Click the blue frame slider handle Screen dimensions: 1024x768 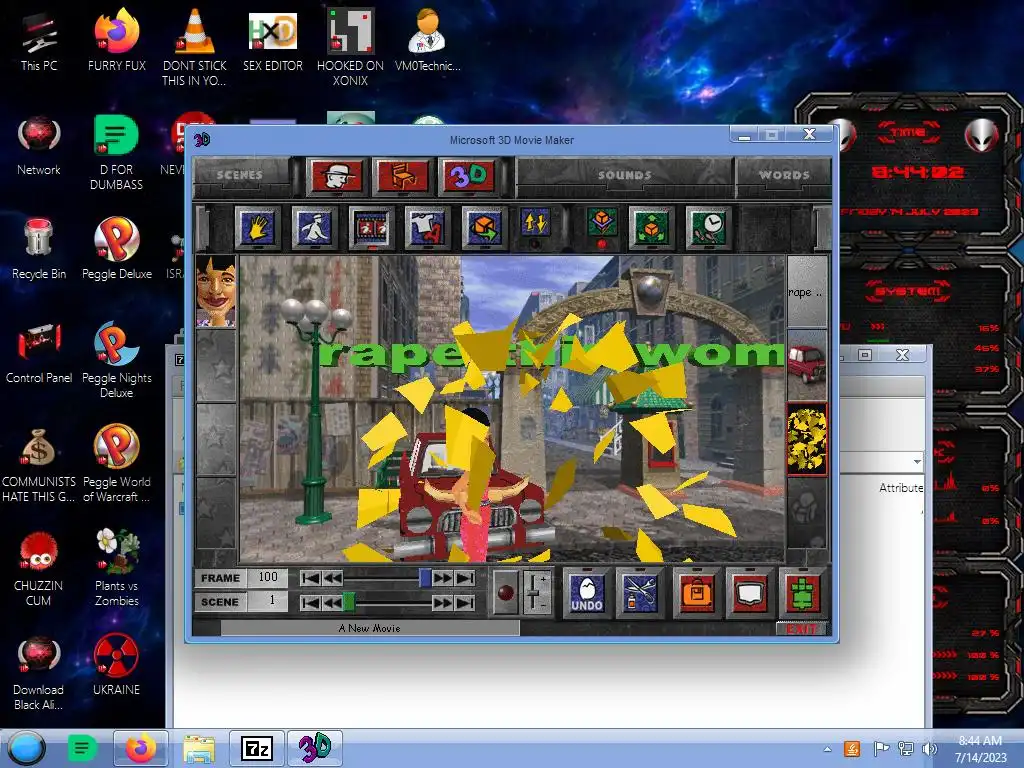[425, 577]
